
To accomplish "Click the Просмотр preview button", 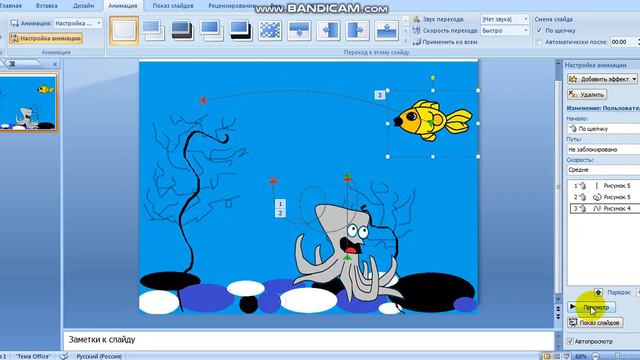I will [x=591, y=307].
